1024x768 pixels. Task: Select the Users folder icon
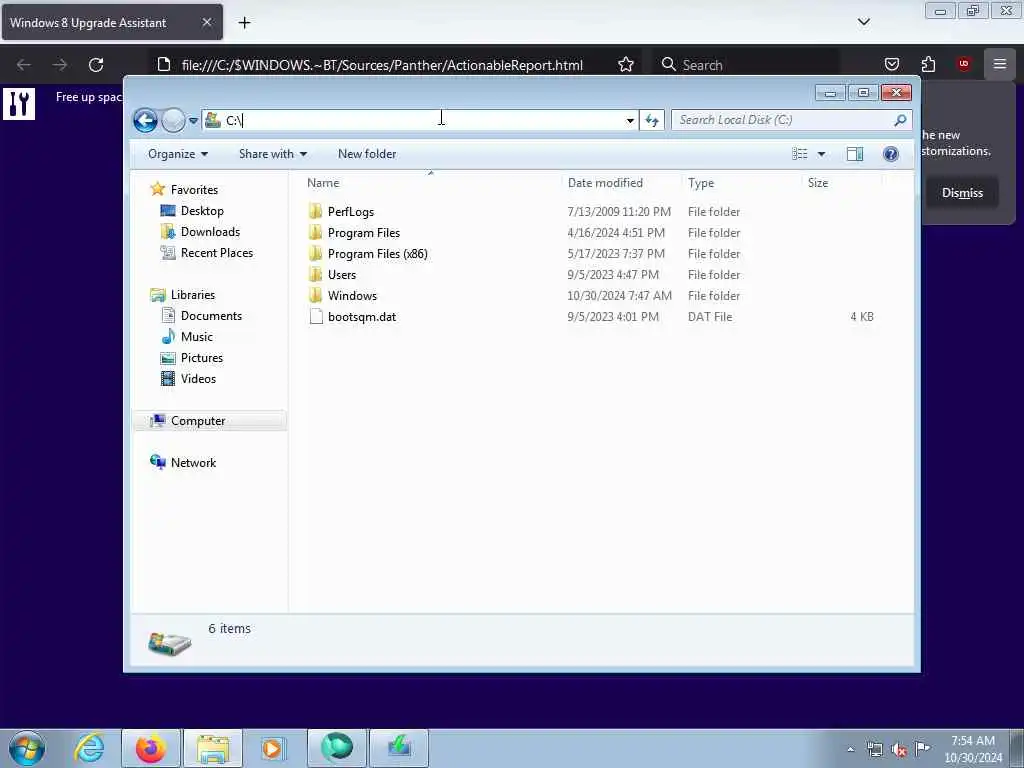(315, 274)
